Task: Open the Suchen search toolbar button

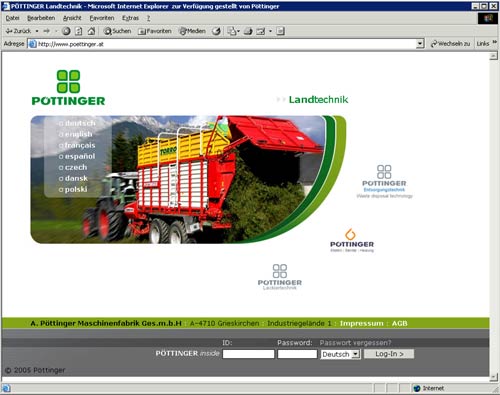Action: (117, 31)
